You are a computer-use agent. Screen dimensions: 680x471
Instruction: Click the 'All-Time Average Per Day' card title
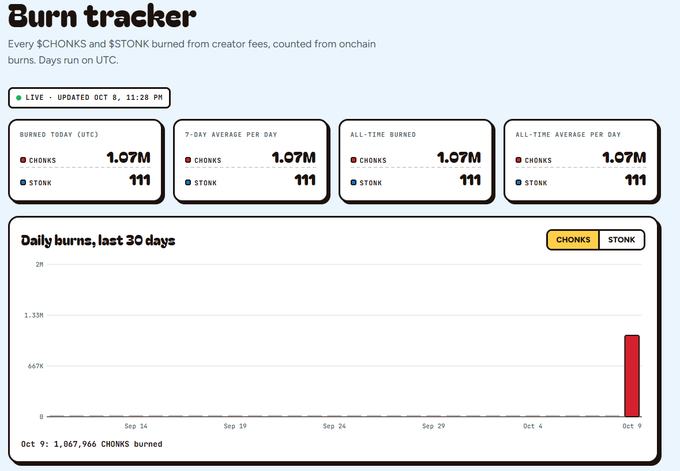click(x=568, y=134)
